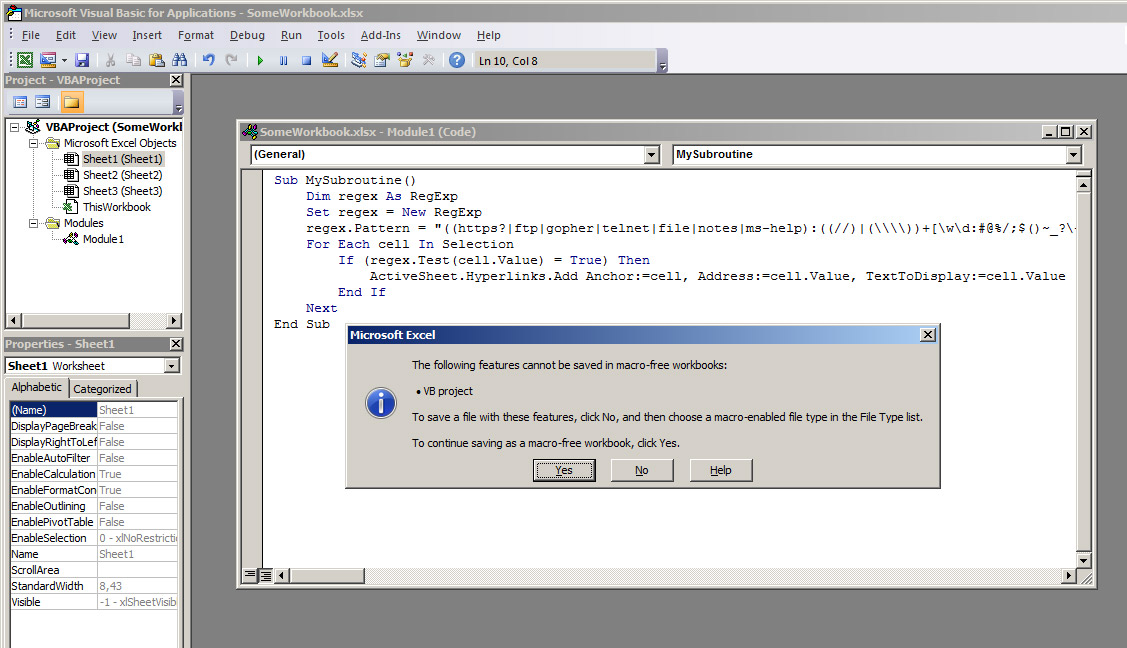
Task: Click the View Microsoft Excel toolbar icon
Action: coord(25,60)
